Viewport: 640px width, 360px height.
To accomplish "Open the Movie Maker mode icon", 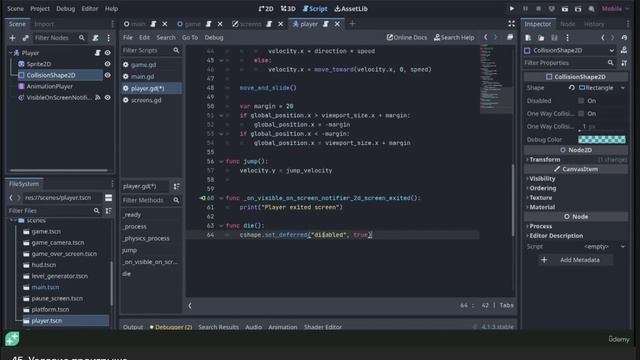I will point(591,9).
